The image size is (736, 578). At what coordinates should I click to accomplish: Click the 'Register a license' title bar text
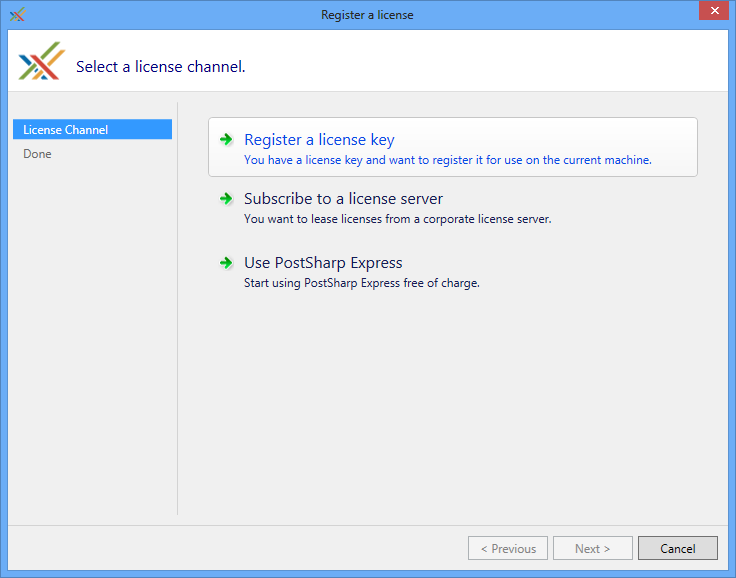[367, 15]
